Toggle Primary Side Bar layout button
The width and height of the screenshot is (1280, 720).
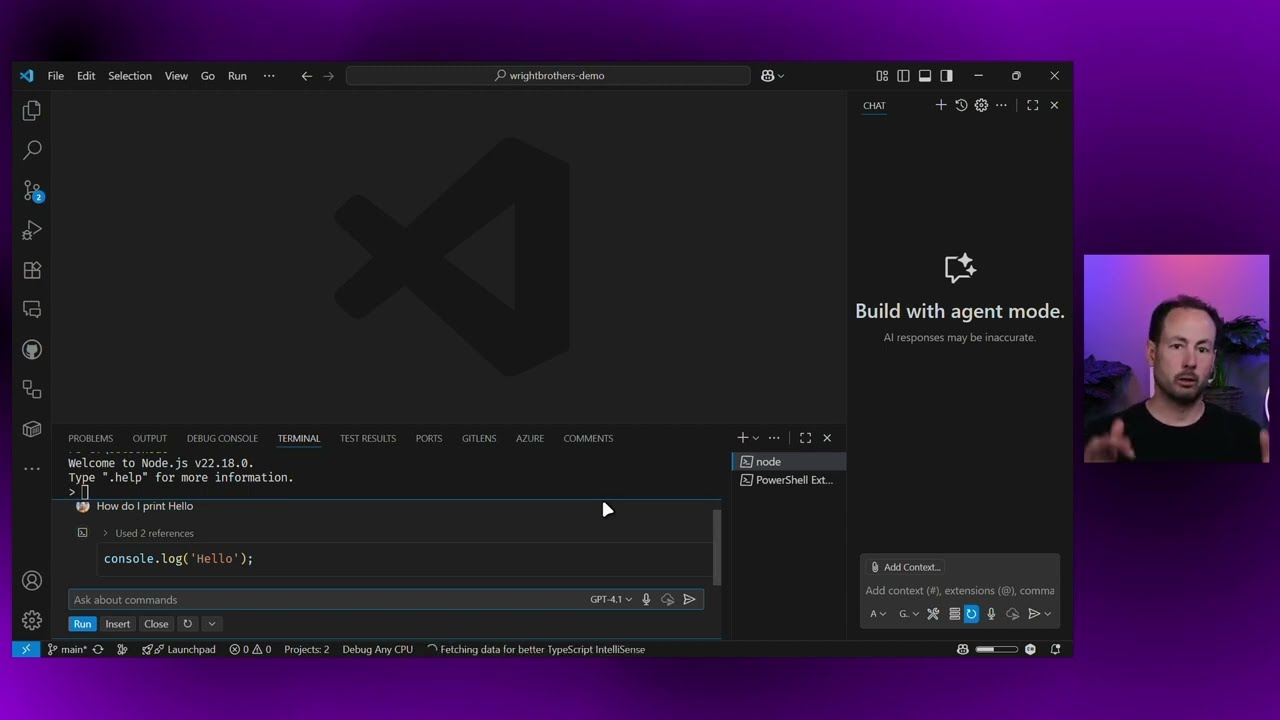coord(903,76)
